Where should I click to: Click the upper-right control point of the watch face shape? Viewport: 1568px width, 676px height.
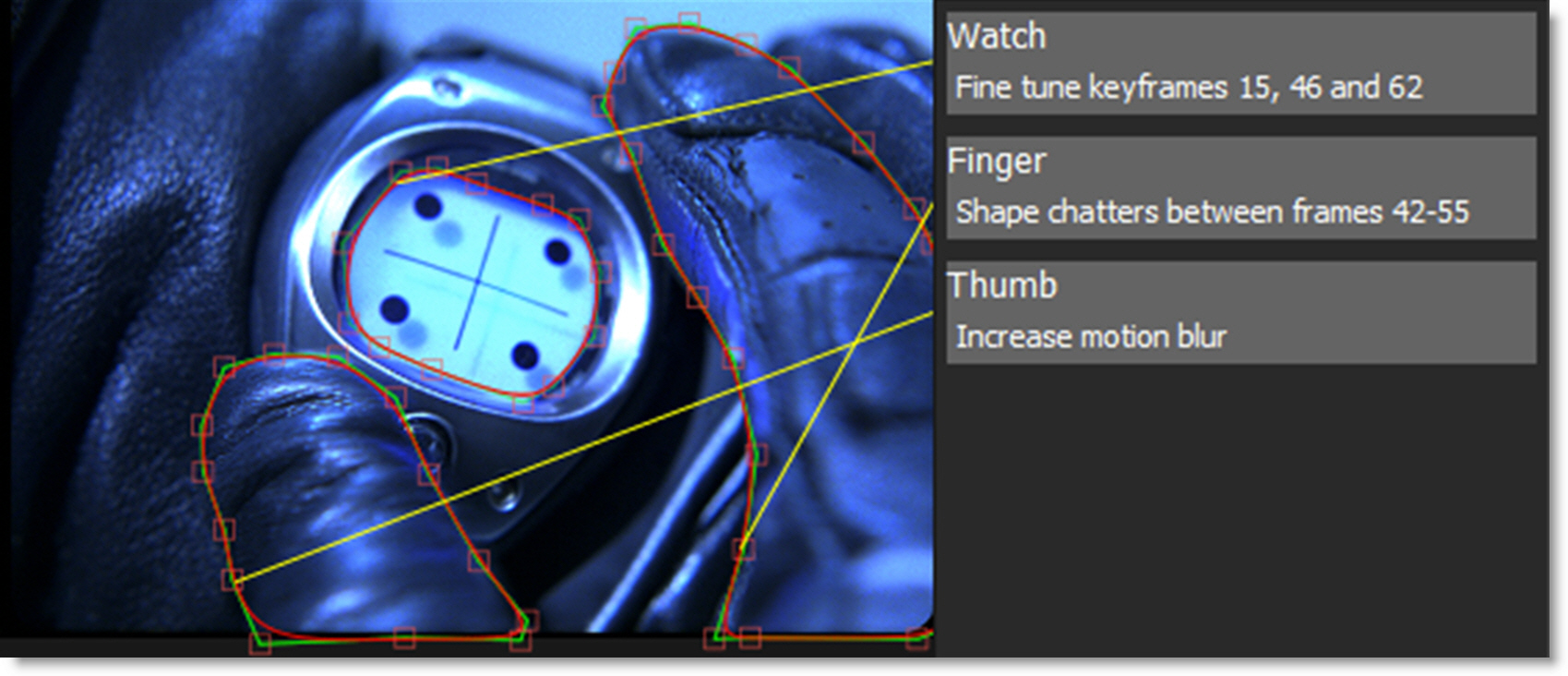pos(578,219)
